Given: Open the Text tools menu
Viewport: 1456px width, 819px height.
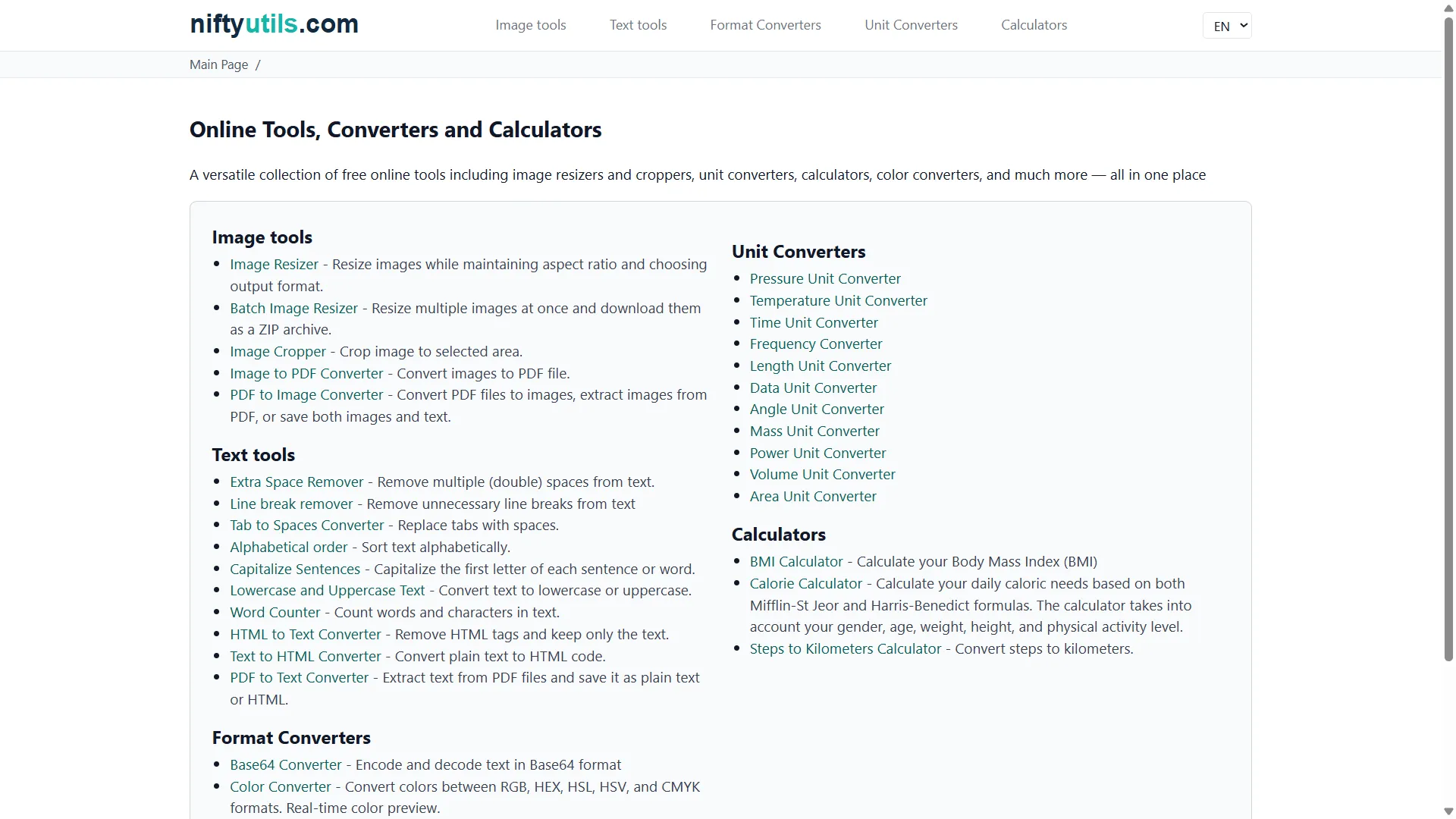Looking at the screenshot, I should click(638, 24).
